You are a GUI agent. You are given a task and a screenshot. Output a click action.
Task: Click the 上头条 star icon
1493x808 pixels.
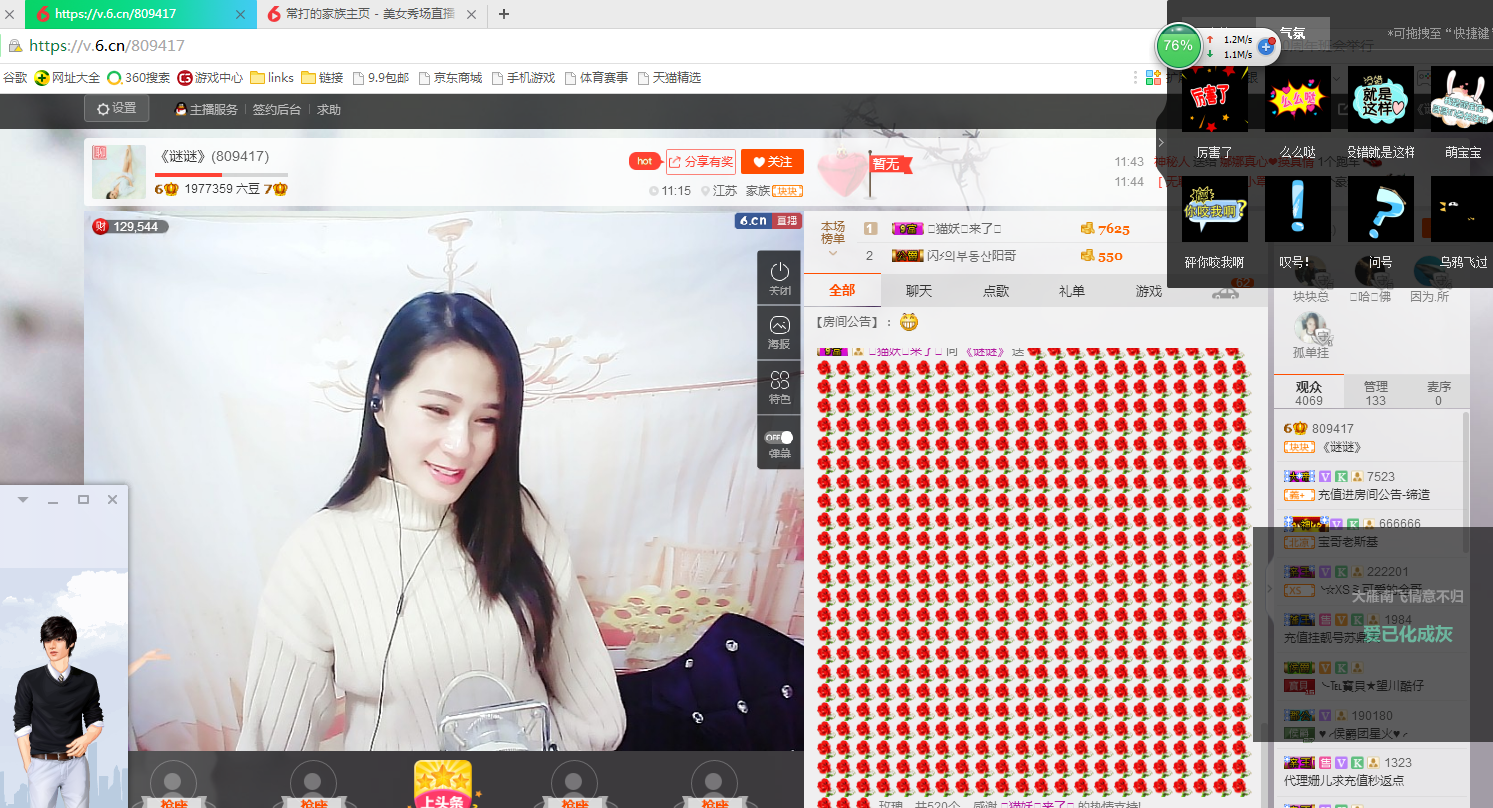[x=443, y=783]
